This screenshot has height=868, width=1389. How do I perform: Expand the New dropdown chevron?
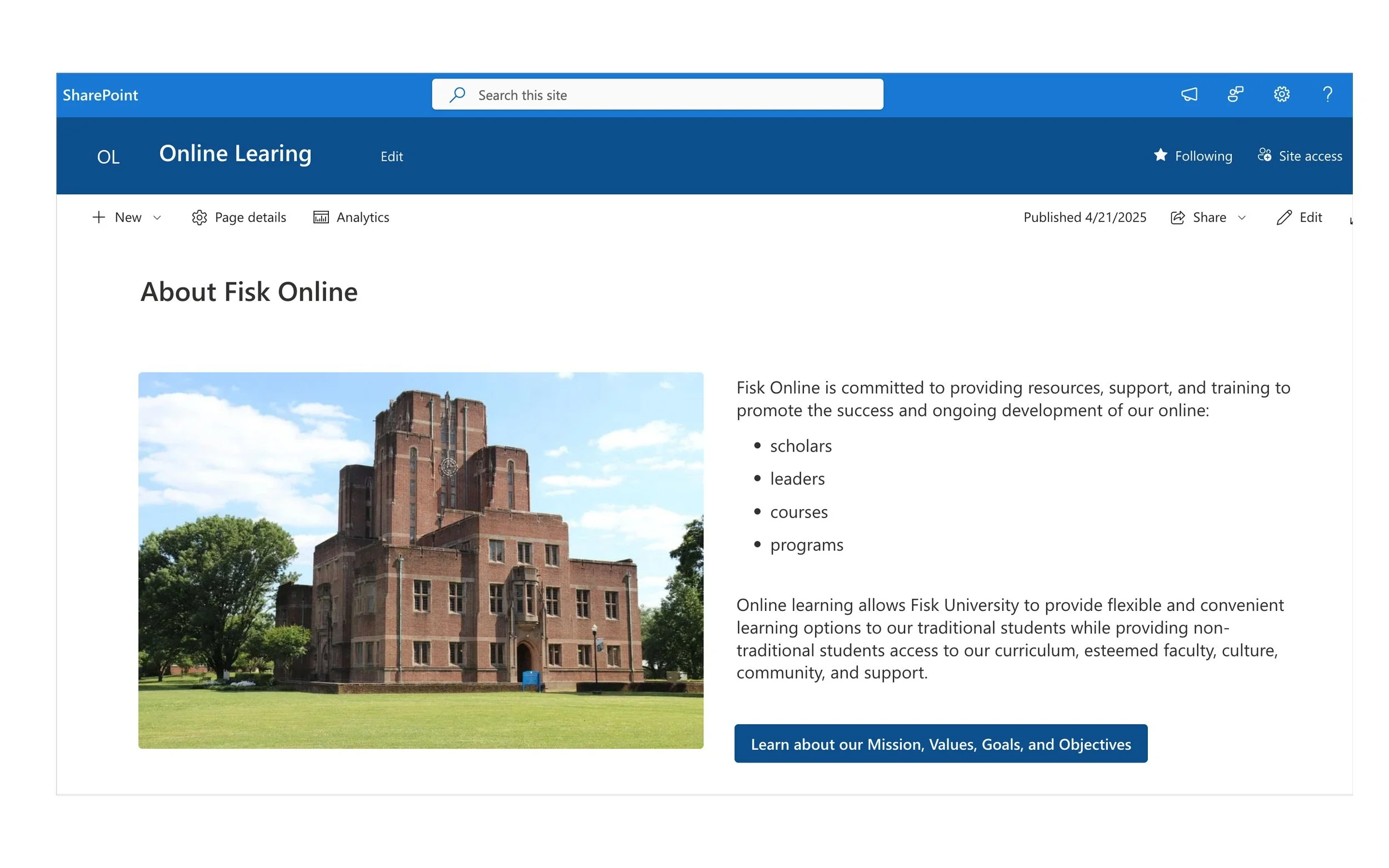pos(157,218)
